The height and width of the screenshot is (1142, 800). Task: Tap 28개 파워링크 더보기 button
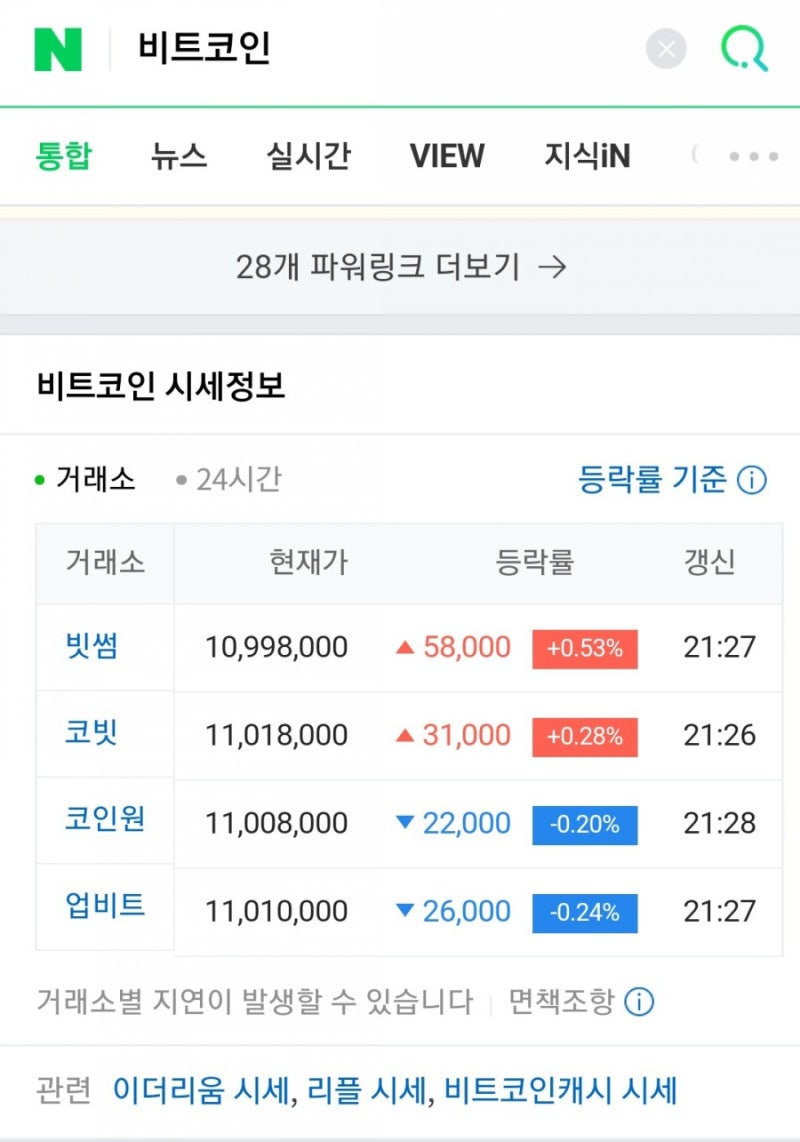coord(400,267)
